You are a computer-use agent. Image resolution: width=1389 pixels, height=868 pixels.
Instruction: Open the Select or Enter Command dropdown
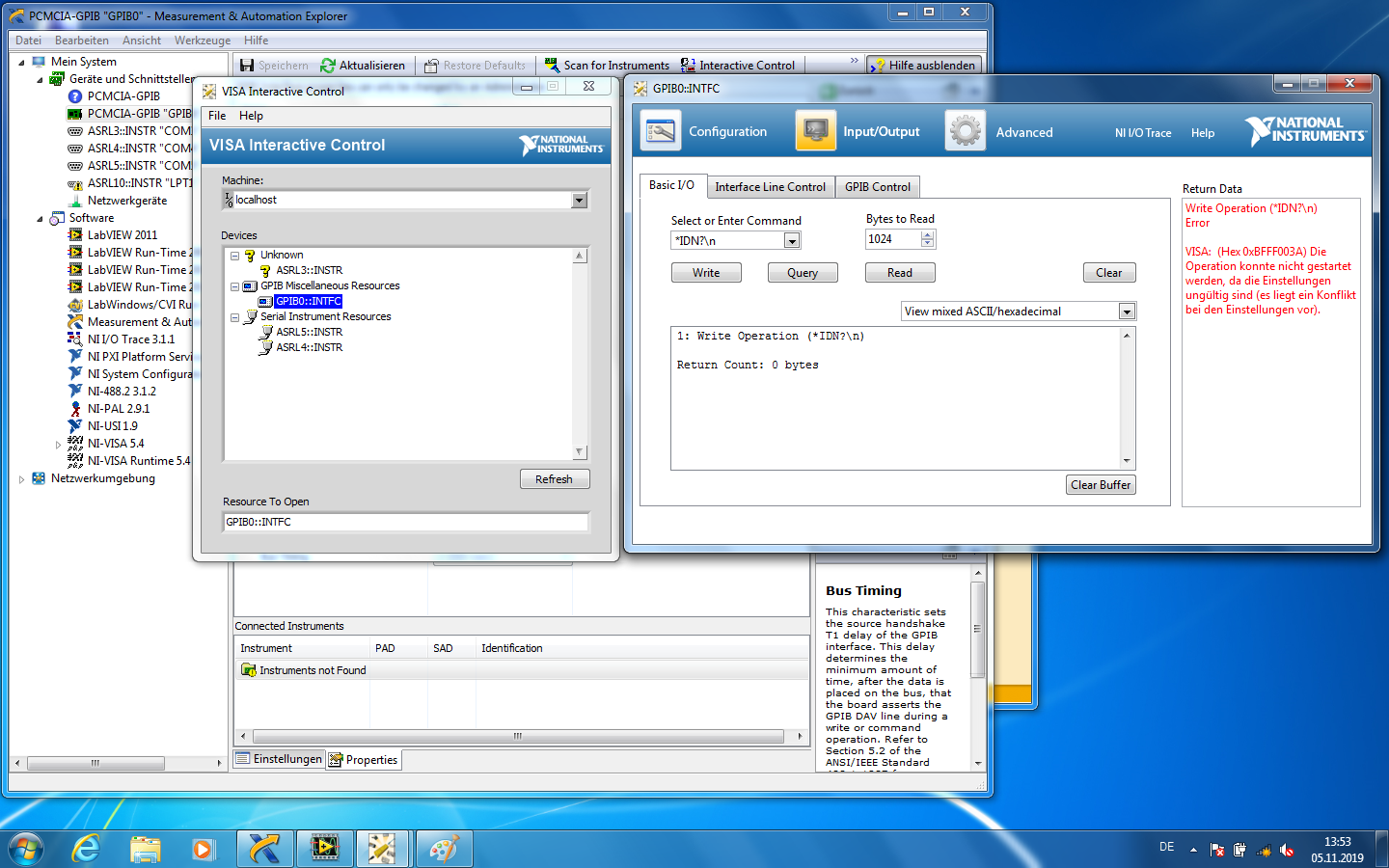pyautogui.click(x=792, y=241)
